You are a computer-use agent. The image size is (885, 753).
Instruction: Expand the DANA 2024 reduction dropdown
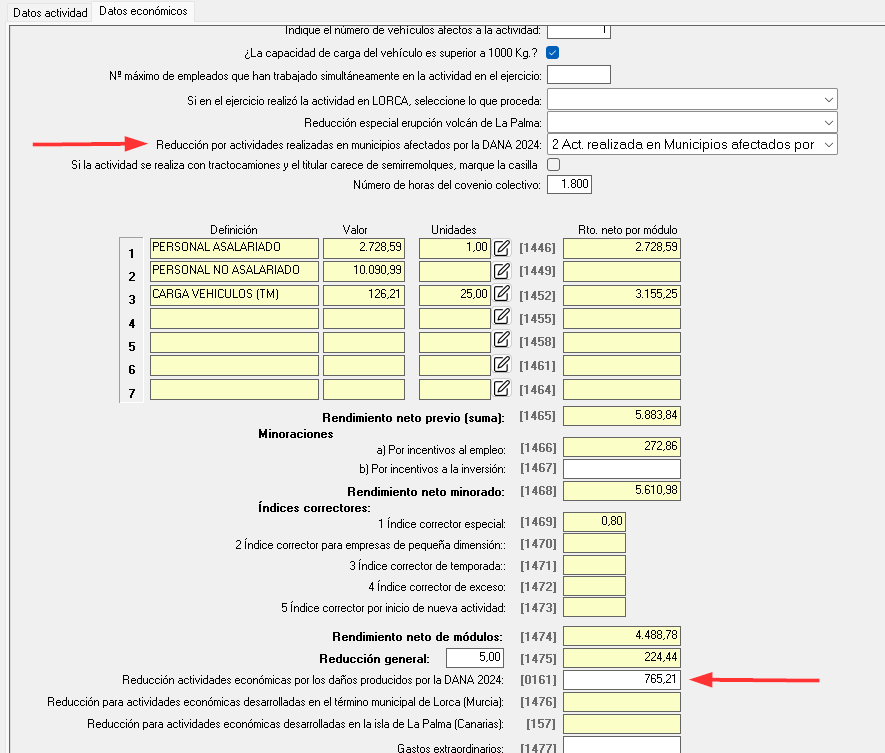[x=692, y=144]
